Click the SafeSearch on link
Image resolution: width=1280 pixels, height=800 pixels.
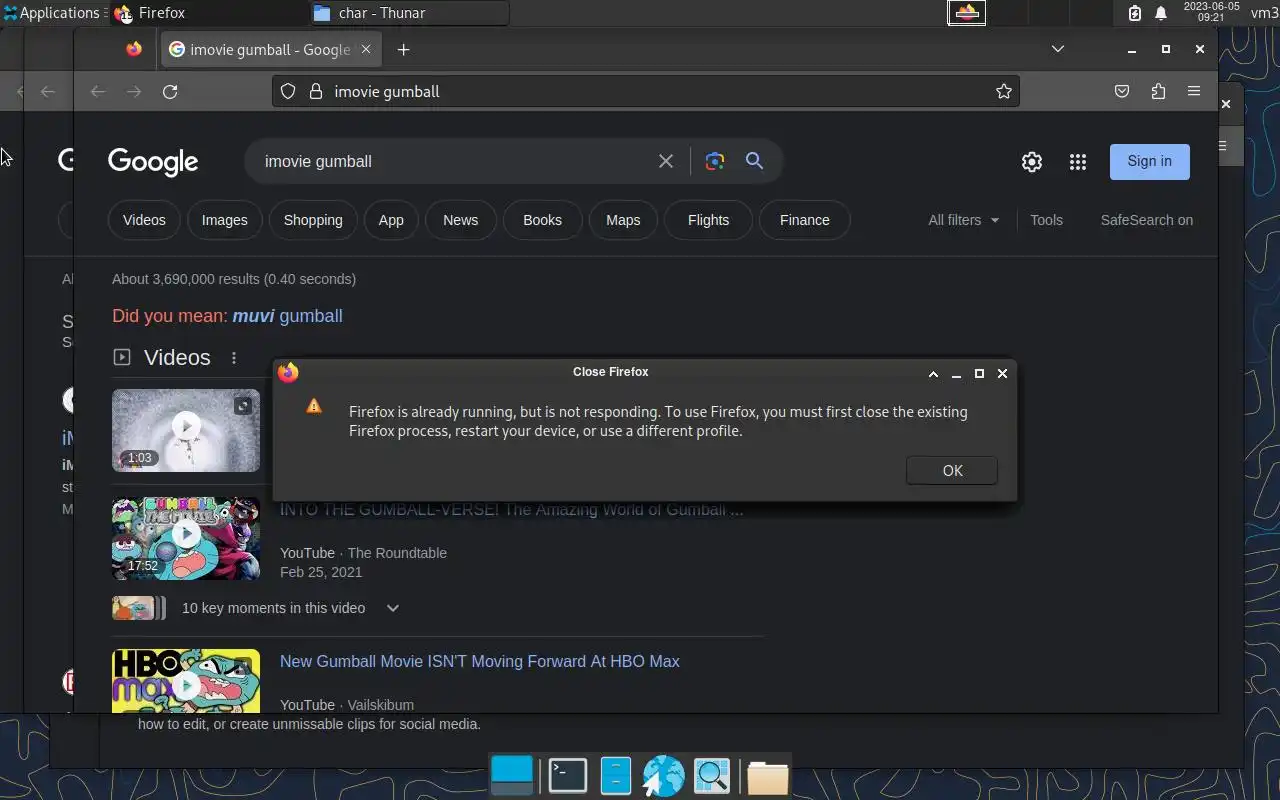(1147, 220)
